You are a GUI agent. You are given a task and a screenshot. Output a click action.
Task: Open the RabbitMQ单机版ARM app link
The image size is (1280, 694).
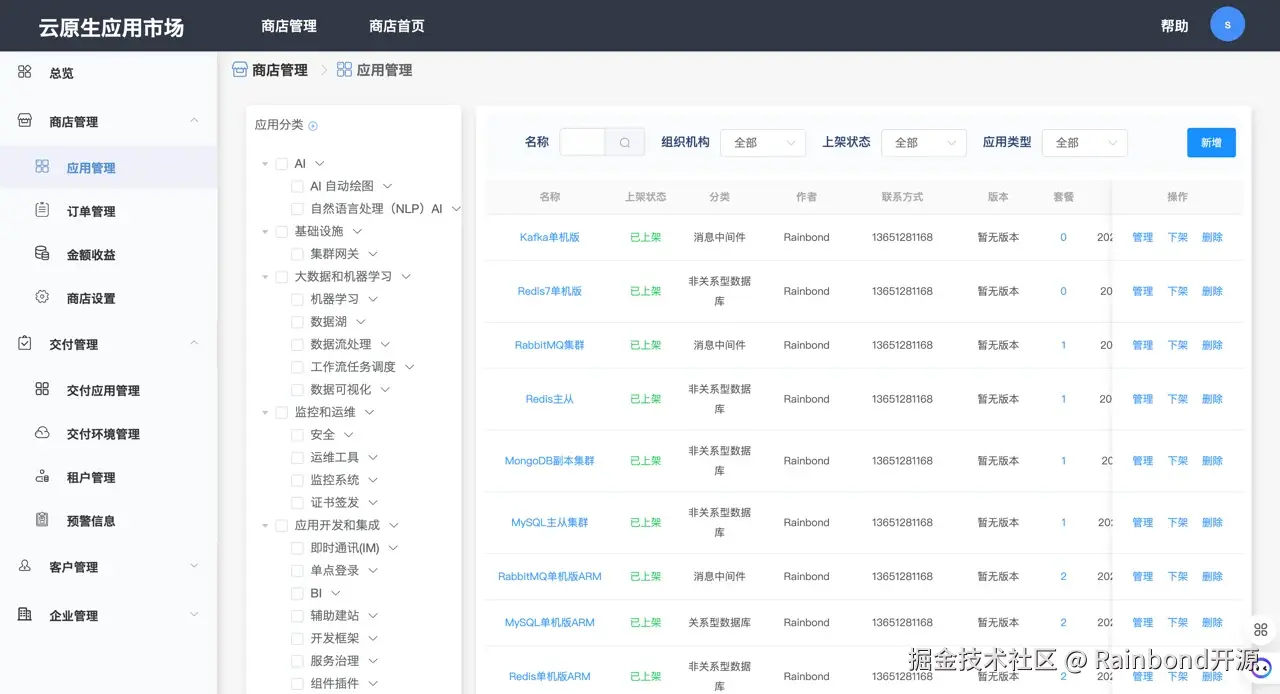[550, 577]
